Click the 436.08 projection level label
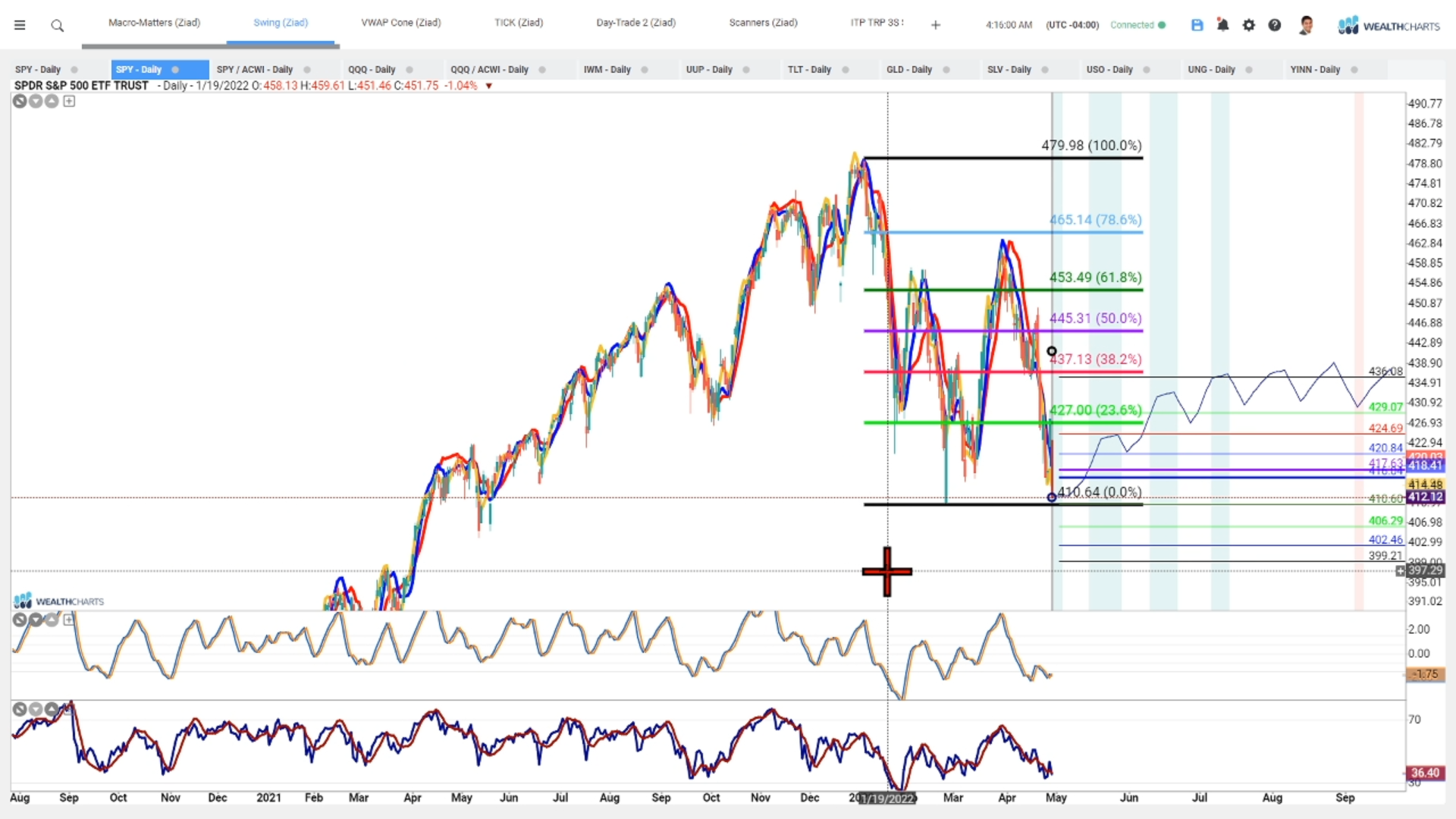1456x819 pixels. tap(1385, 371)
